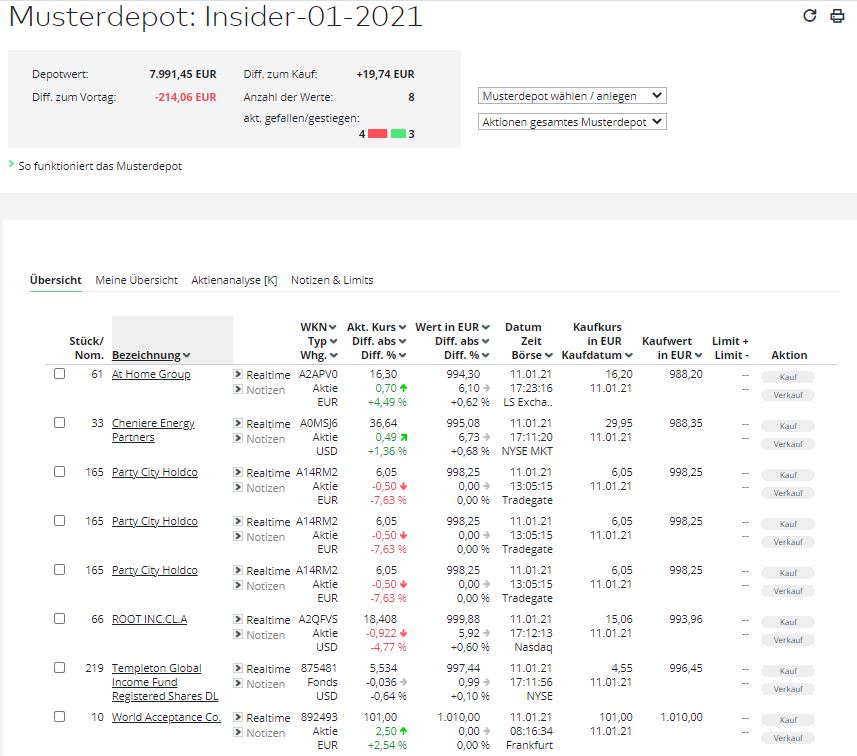Viewport: 857px width, 756px height.
Task: Tick the checkbox for Templeton Global Income Fund
Action: [60, 667]
